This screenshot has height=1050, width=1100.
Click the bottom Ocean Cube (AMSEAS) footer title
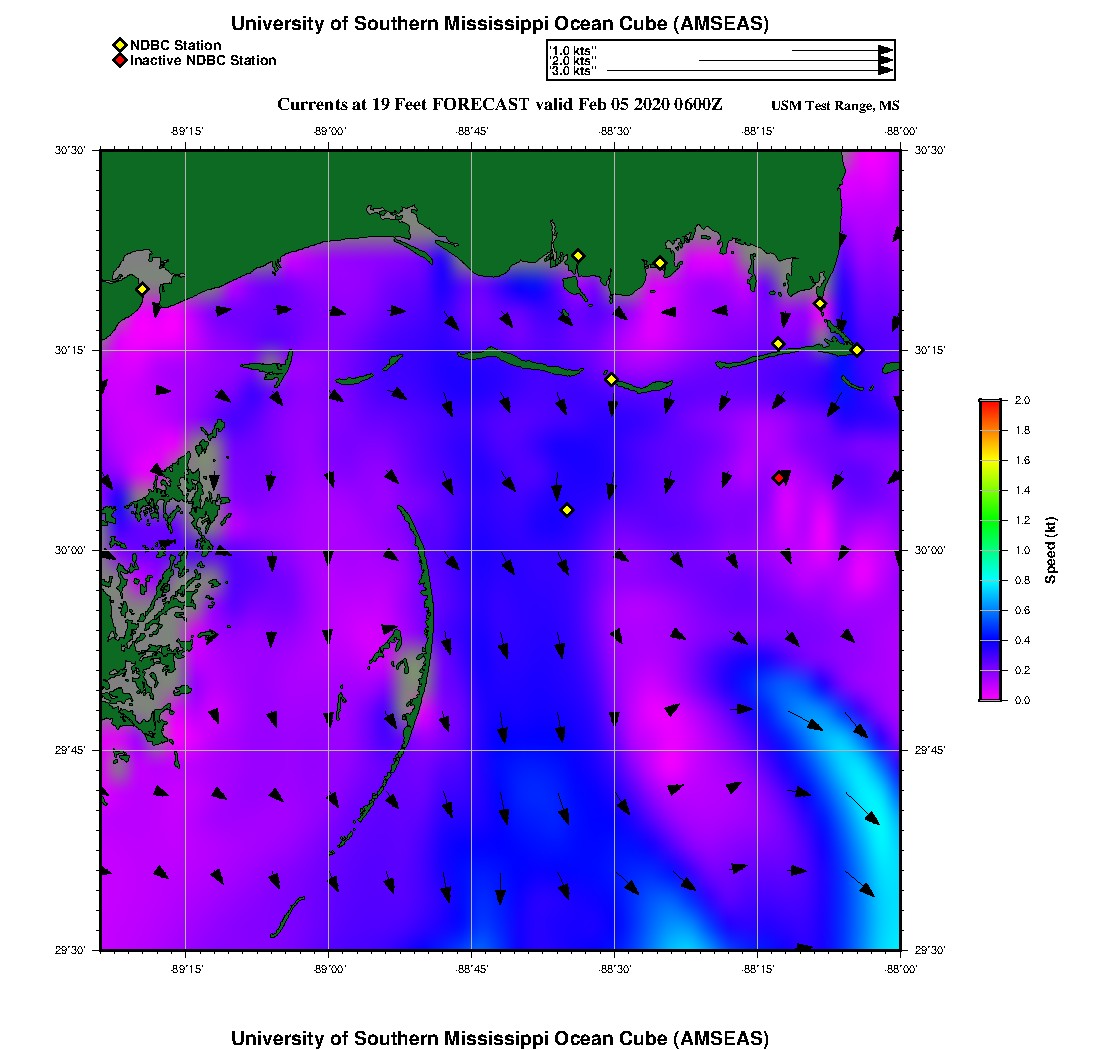point(499,1038)
